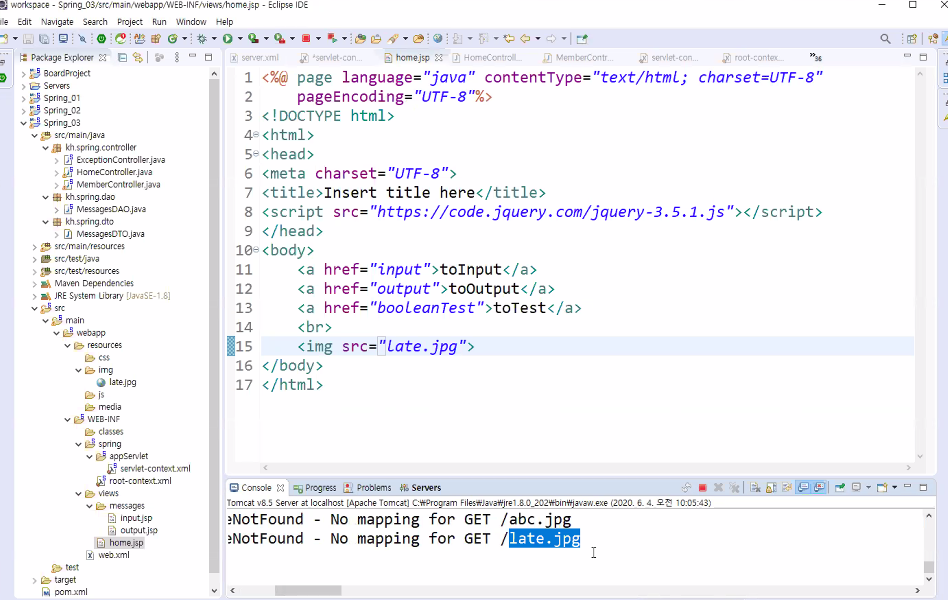Toggle Link with Editor in Package Explorer
Image resolution: width=948 pixels, height=600 pixels.
click(x=138, y=57)
